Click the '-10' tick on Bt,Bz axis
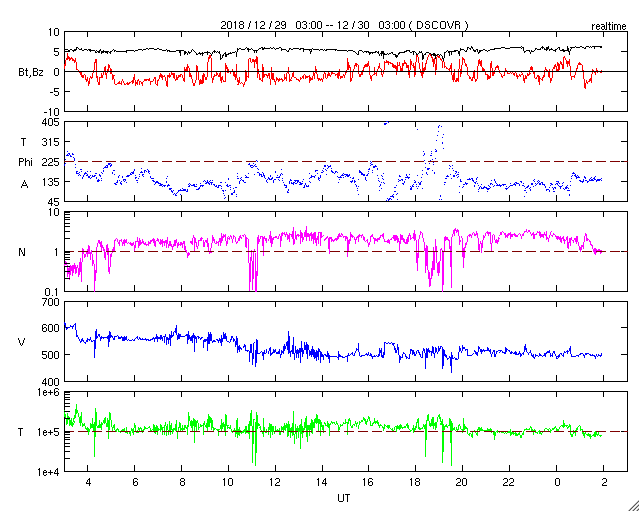Image resolution: width=640 pixels, height=512 pixels. click(53, 112)
